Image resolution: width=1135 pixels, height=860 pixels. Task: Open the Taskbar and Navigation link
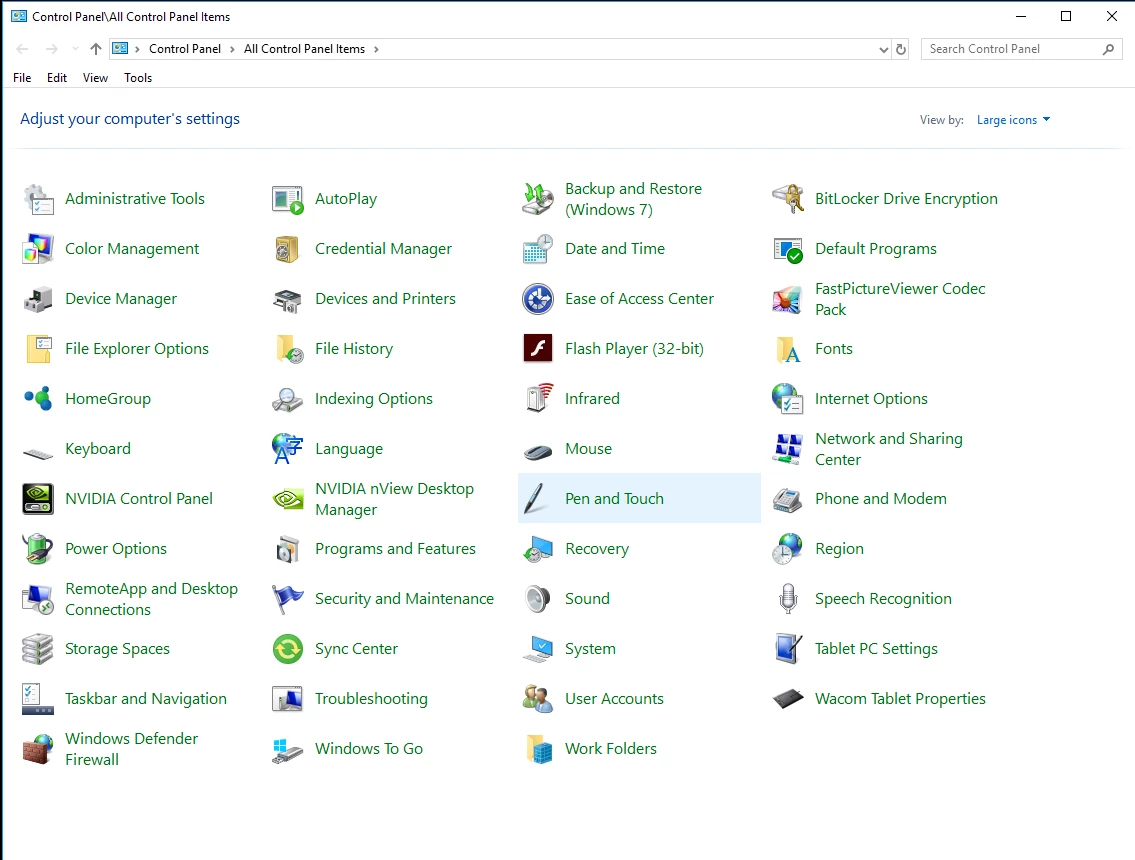pos(145,699)
